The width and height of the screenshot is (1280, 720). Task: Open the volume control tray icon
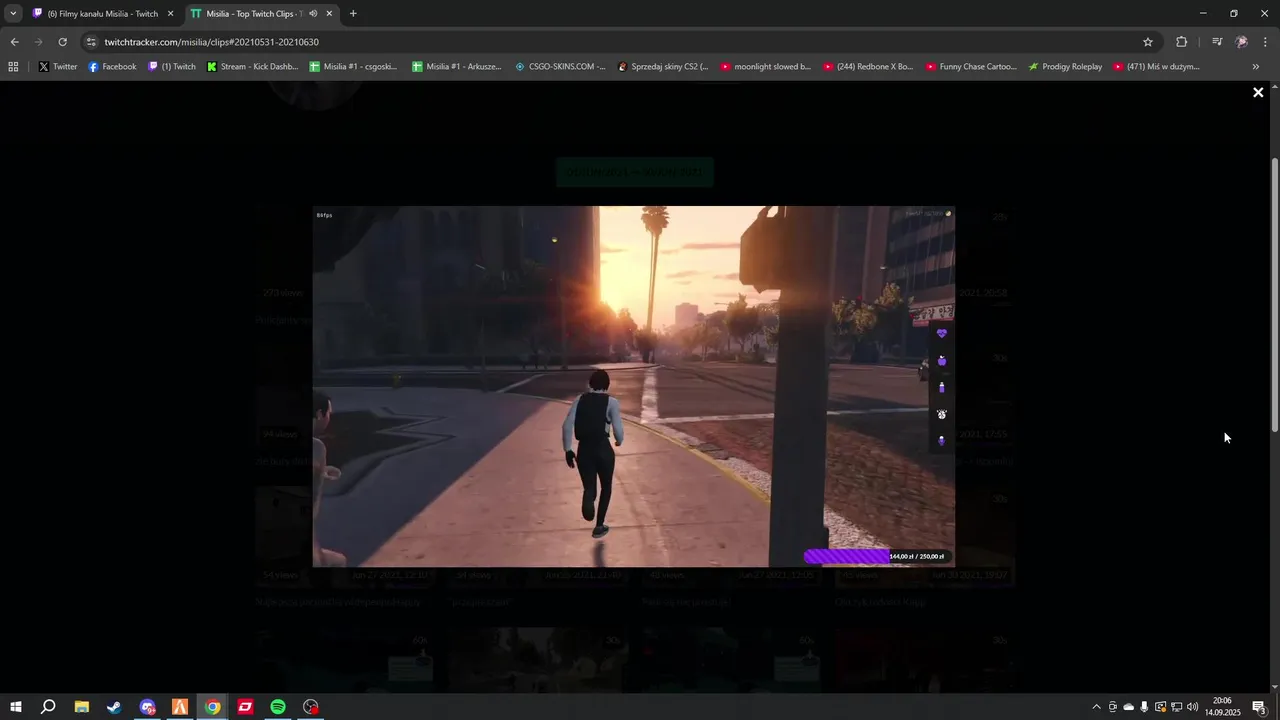pos(1192,707)
